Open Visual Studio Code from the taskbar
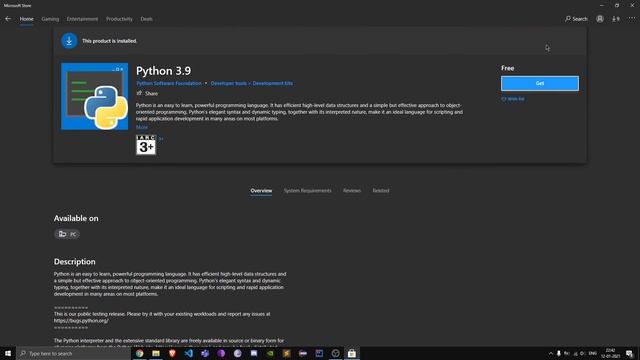Viewport: 640px width, 360px height. [189, 353]
